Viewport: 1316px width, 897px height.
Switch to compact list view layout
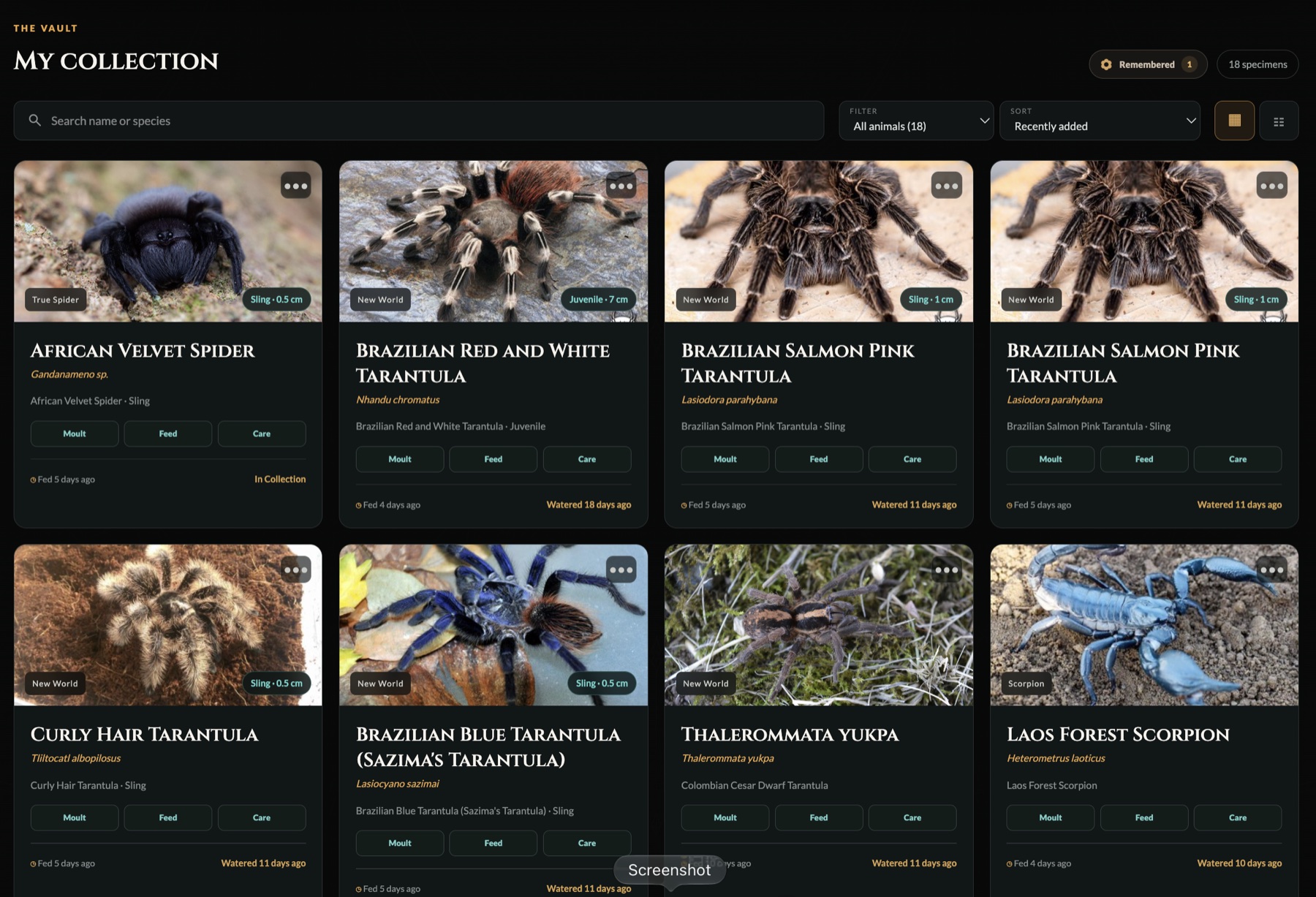(1279, 121)
